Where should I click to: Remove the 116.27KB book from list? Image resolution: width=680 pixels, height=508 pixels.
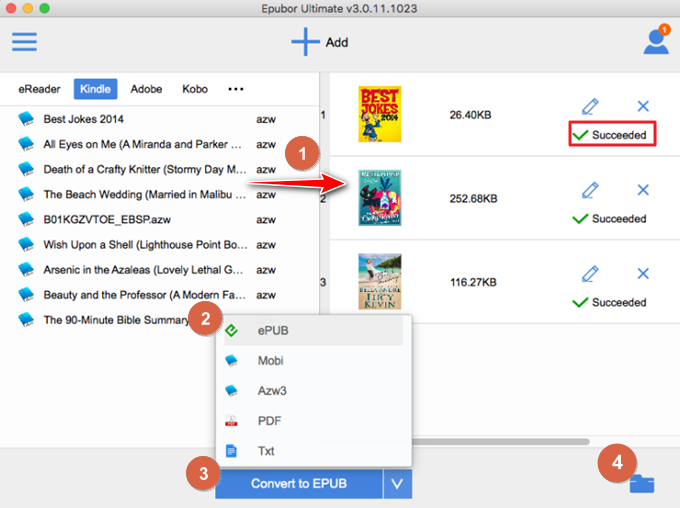click(643, 274)
